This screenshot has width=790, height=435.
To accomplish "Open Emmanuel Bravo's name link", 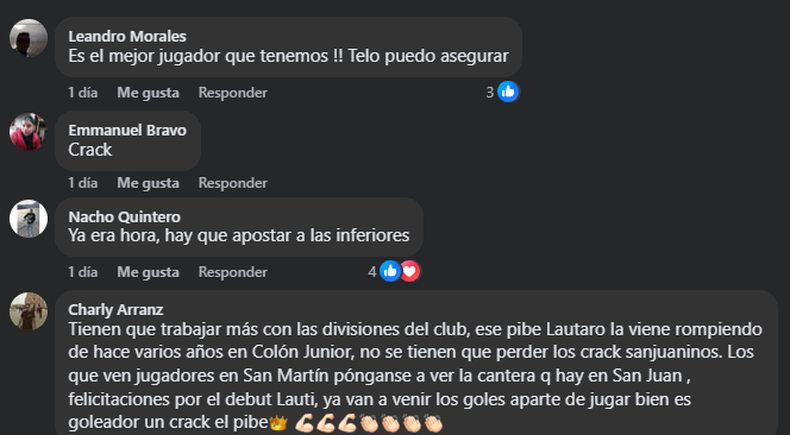I will pyautogui.click(x=127, y=130).
